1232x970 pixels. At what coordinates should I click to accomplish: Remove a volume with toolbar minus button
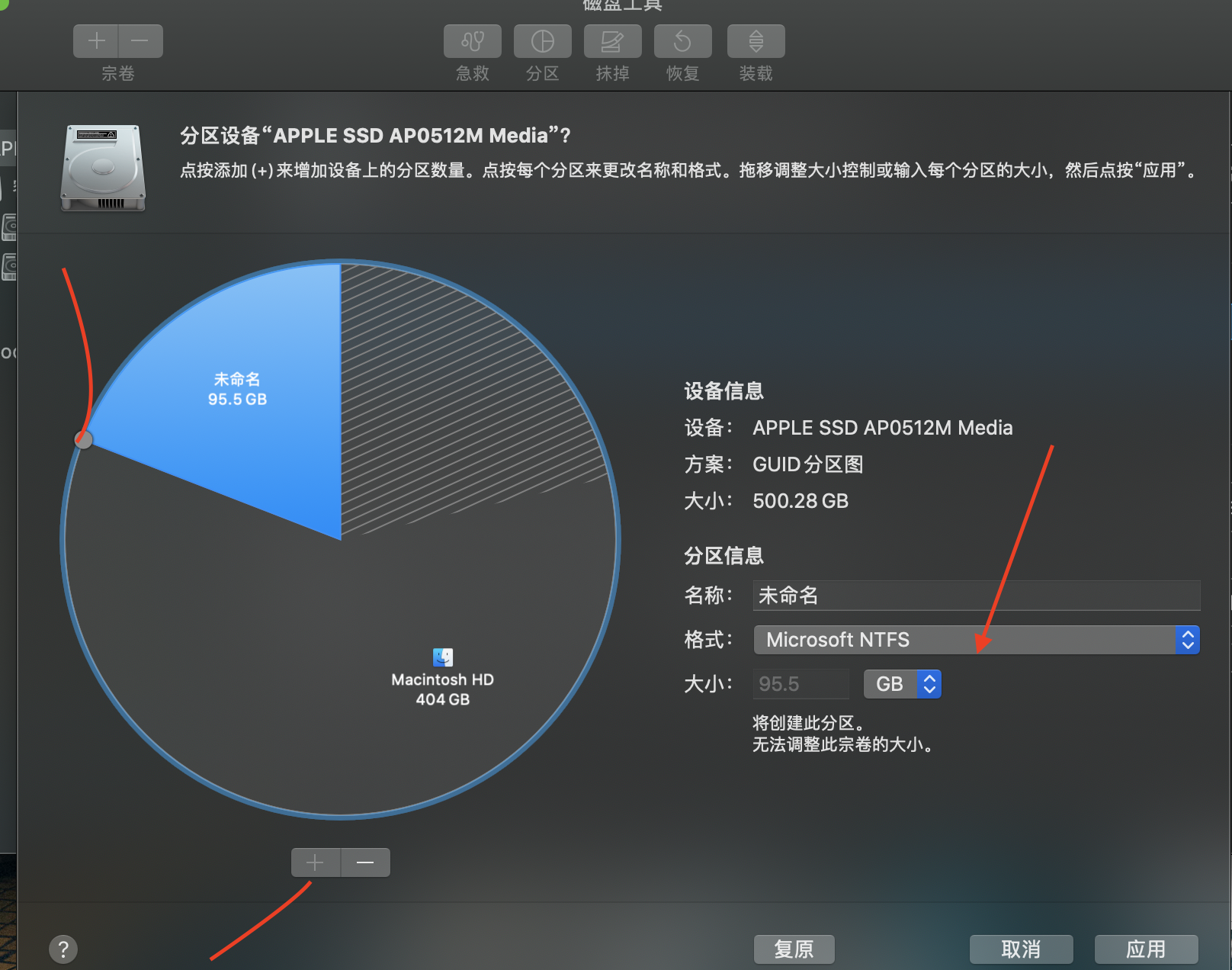tap(140, 41)
